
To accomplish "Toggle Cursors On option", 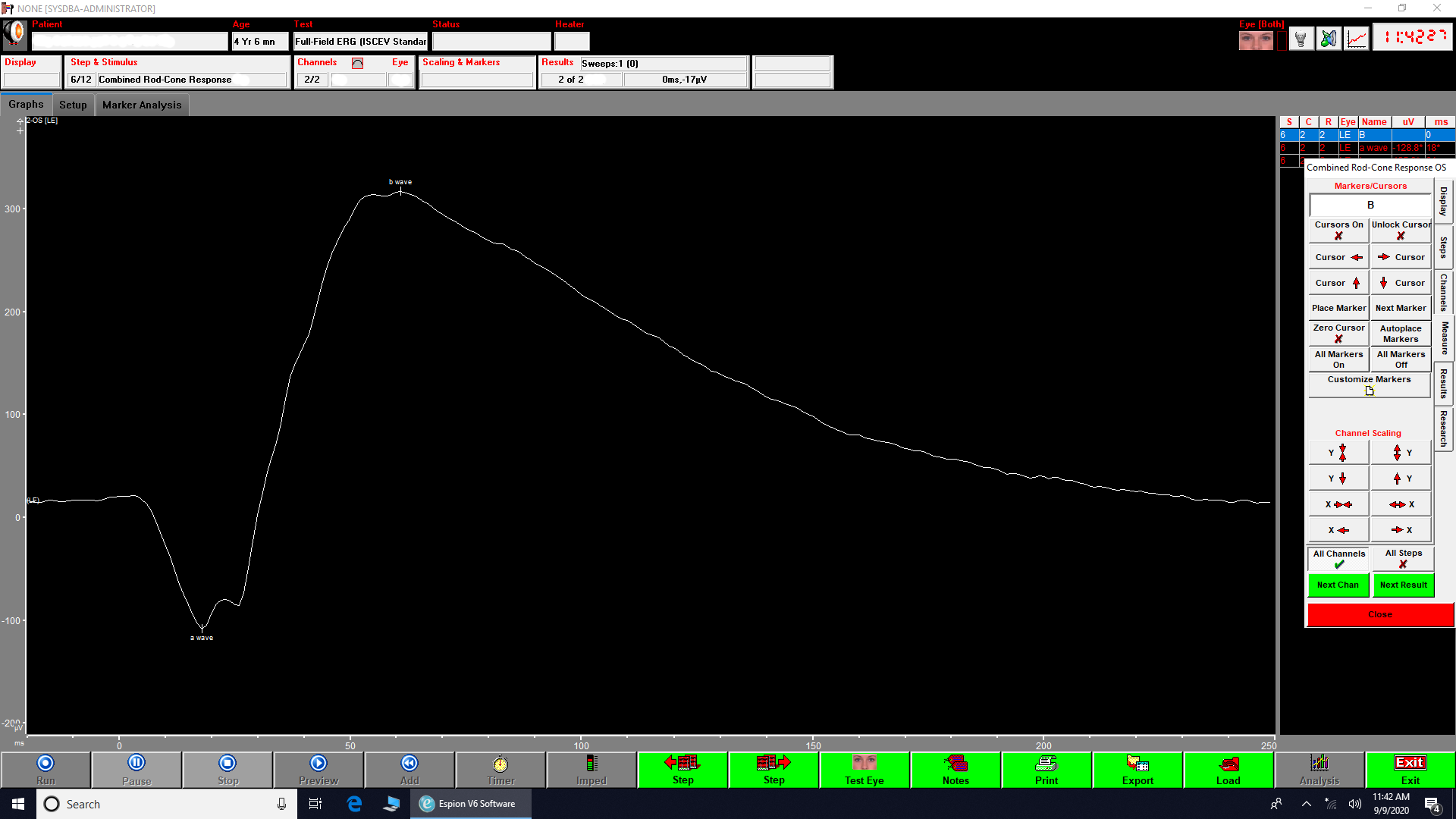I will click(x=1338, y=230).
